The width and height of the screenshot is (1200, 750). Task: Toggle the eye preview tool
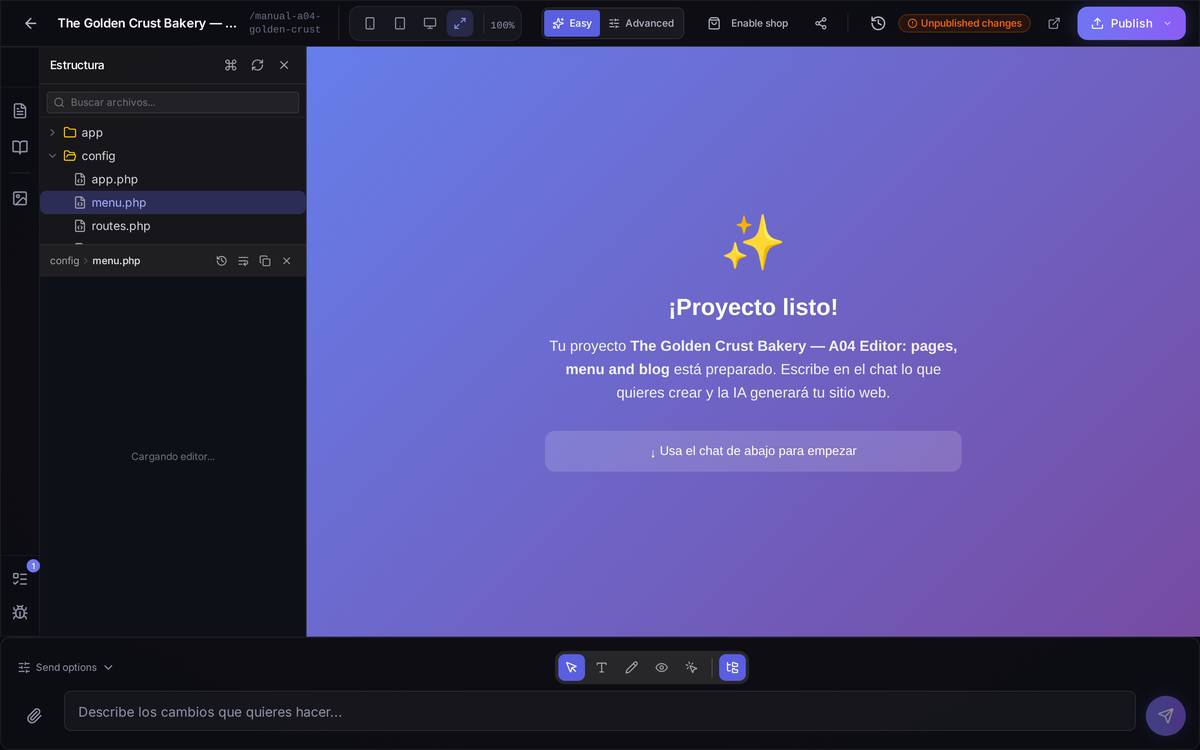[x=662, y=667]
